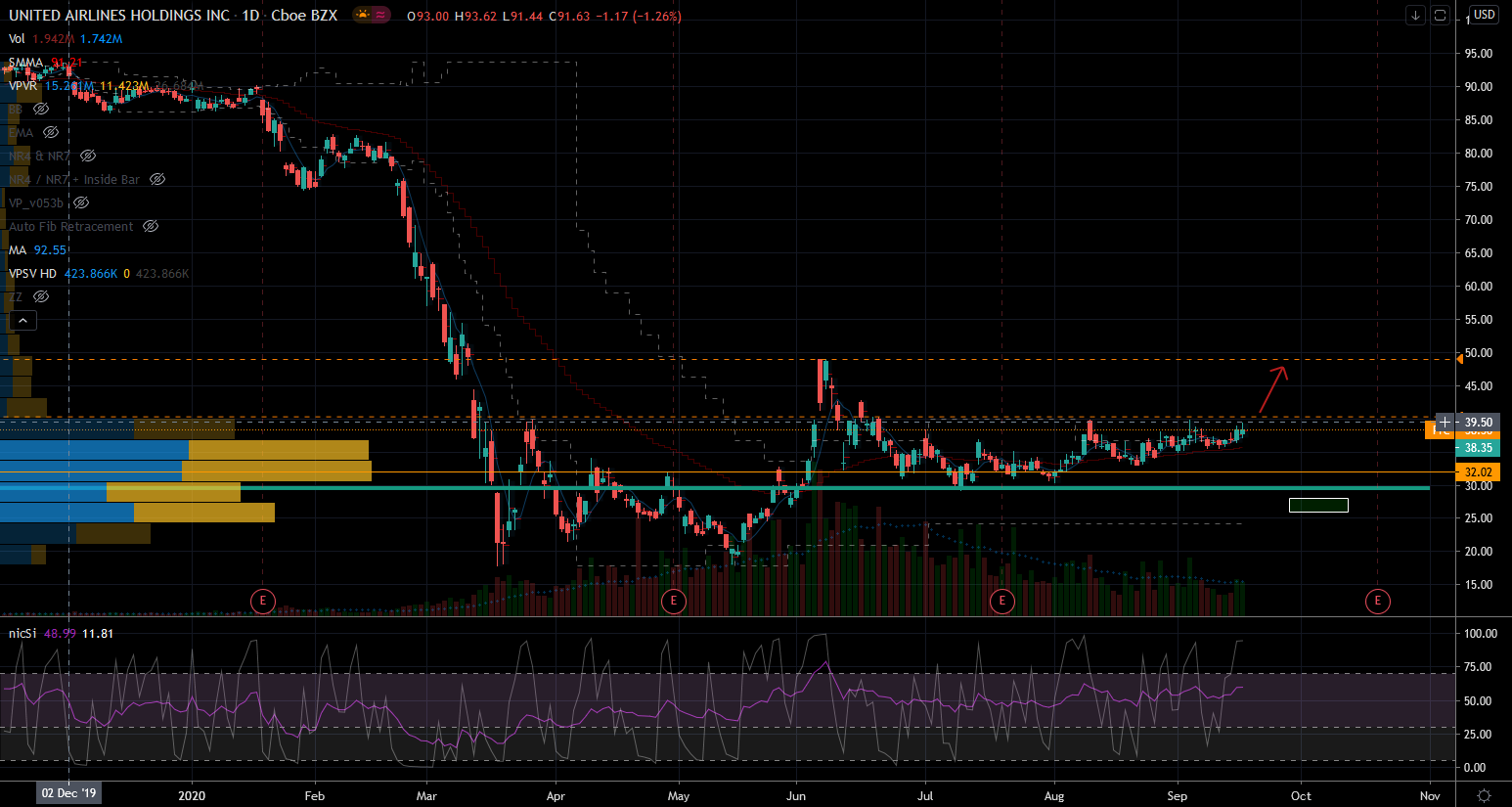1512x807 pixels.
Task: Select the nicSi indicator legend
Action: [x=22, y=634]
